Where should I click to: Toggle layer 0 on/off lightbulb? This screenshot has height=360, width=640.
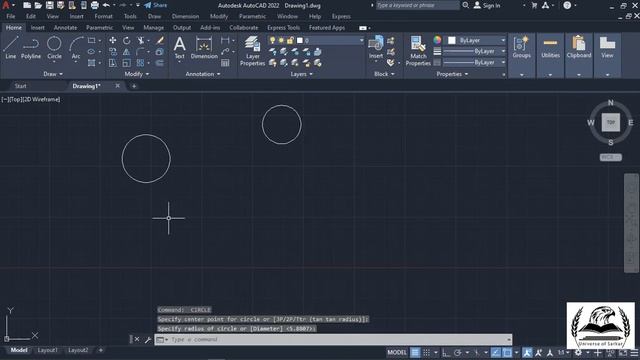pyautogui.click(x=272, y=40)
